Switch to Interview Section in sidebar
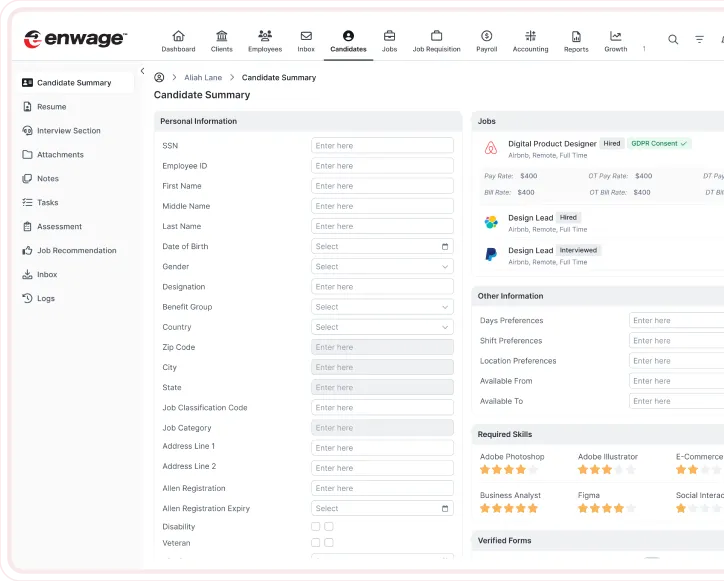The width and height of the screenshot is (724, 581). coord(68,131)
